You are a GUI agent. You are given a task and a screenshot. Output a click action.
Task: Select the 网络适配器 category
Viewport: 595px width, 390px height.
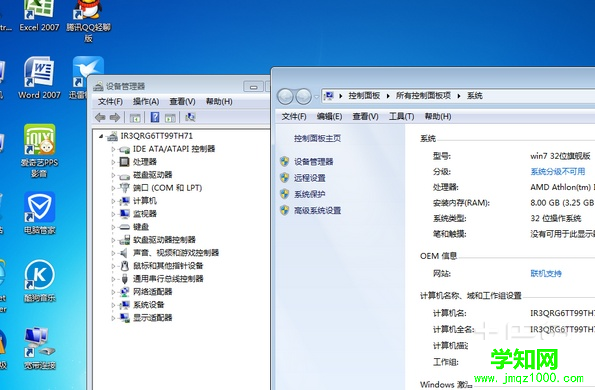click(153, 291)
